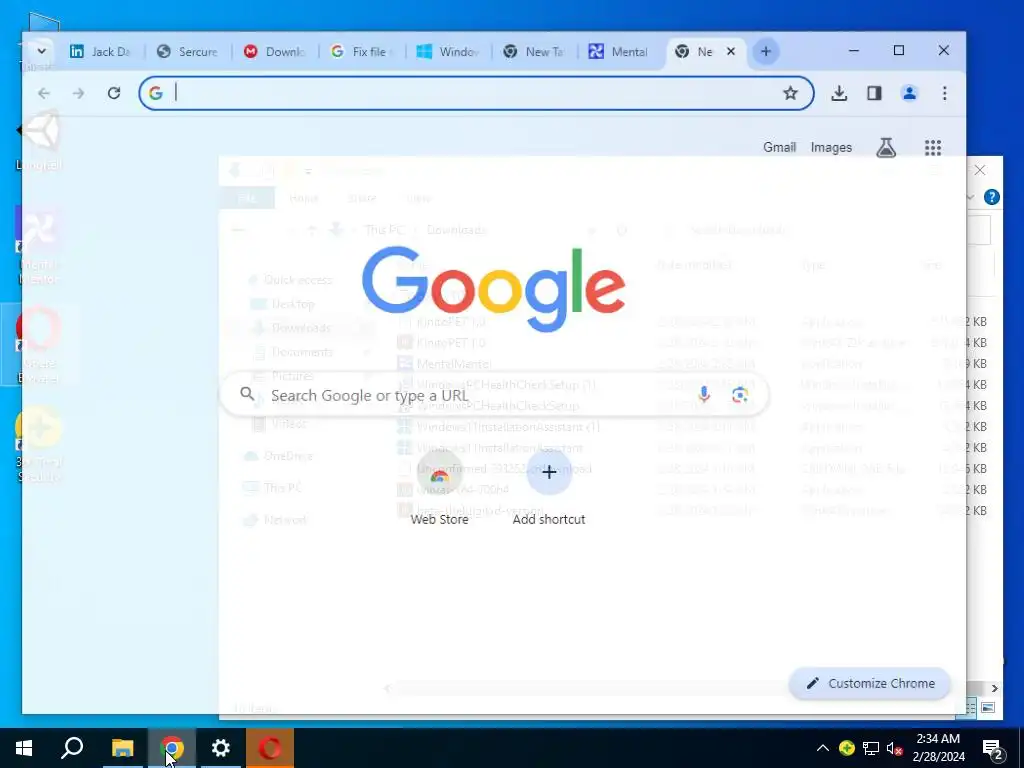Switch to Opera from the taskbar
Image resolution: width=1024 pixels, height=768 pixels.
(x=270, y=748)
